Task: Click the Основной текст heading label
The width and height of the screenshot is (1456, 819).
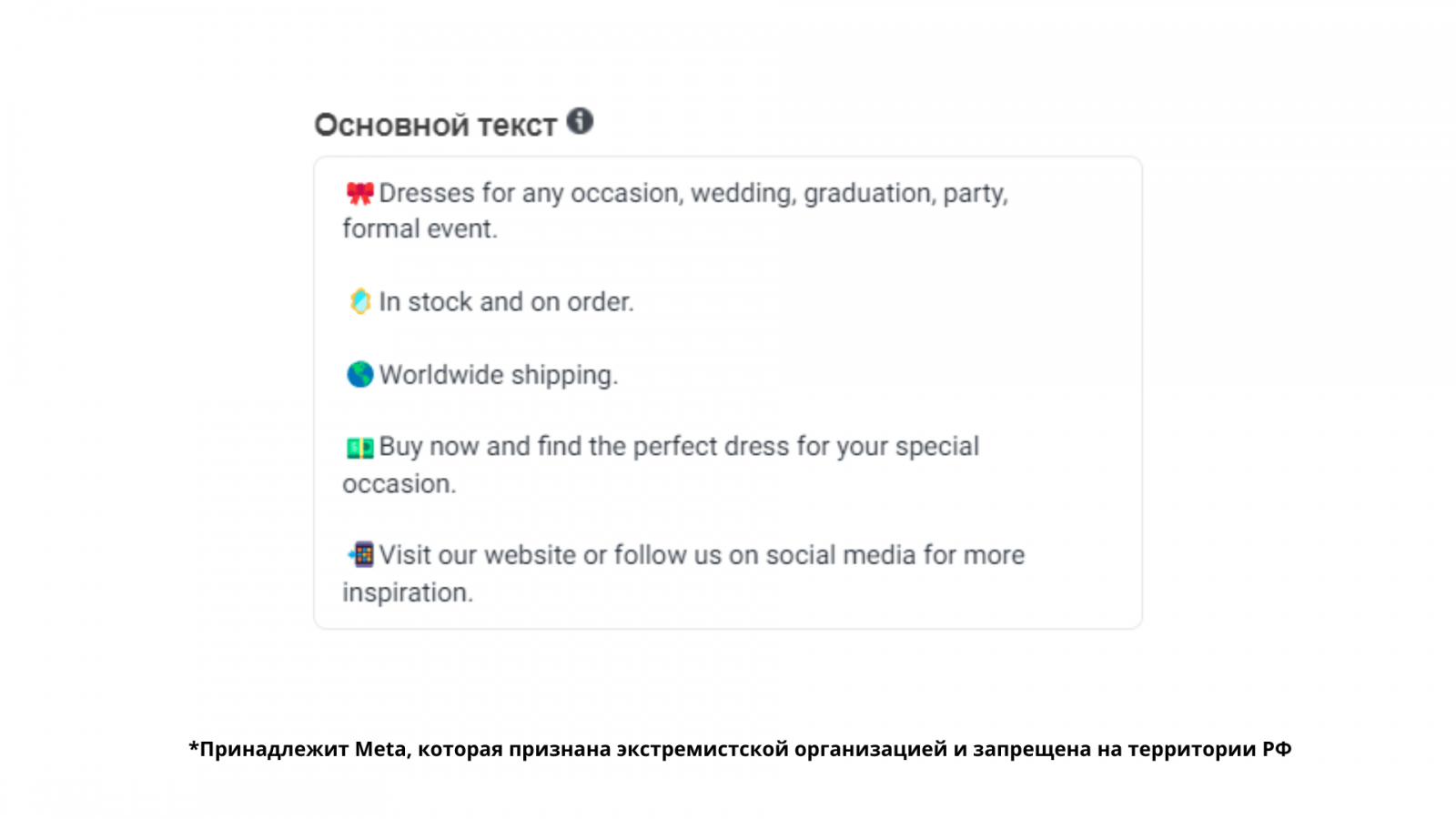Action: click(435, 125)
